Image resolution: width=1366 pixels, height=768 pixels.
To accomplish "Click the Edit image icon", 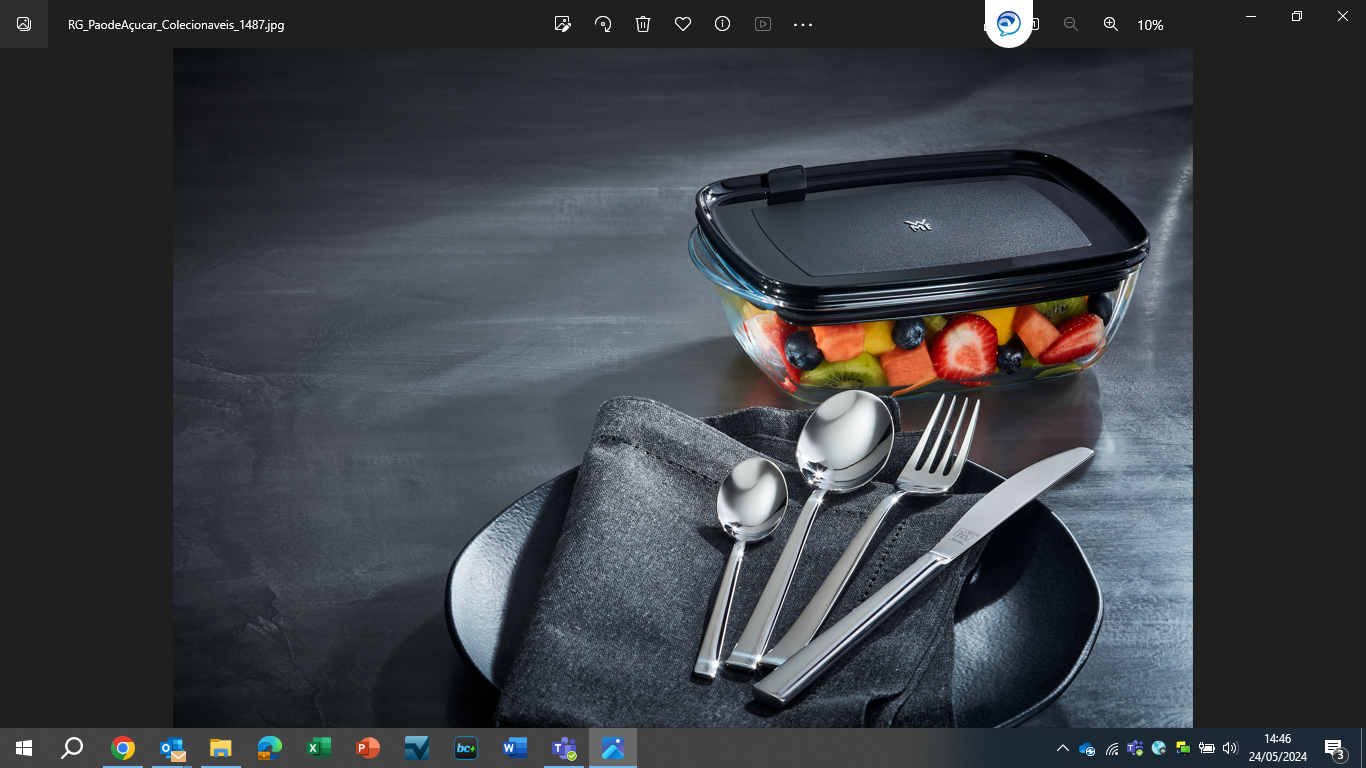I will 563,24.
